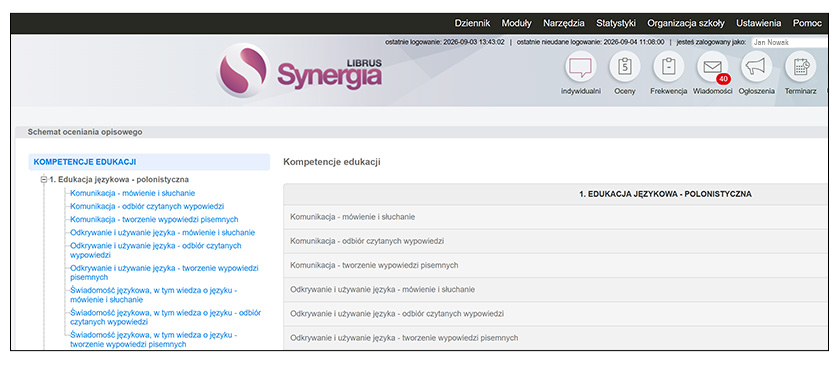Open tree link Świadomość językowa - odbiór czytanych wypowiedzi
Image resolution: width=840 pixels, height=366 pixels.
tap(166, 317)
